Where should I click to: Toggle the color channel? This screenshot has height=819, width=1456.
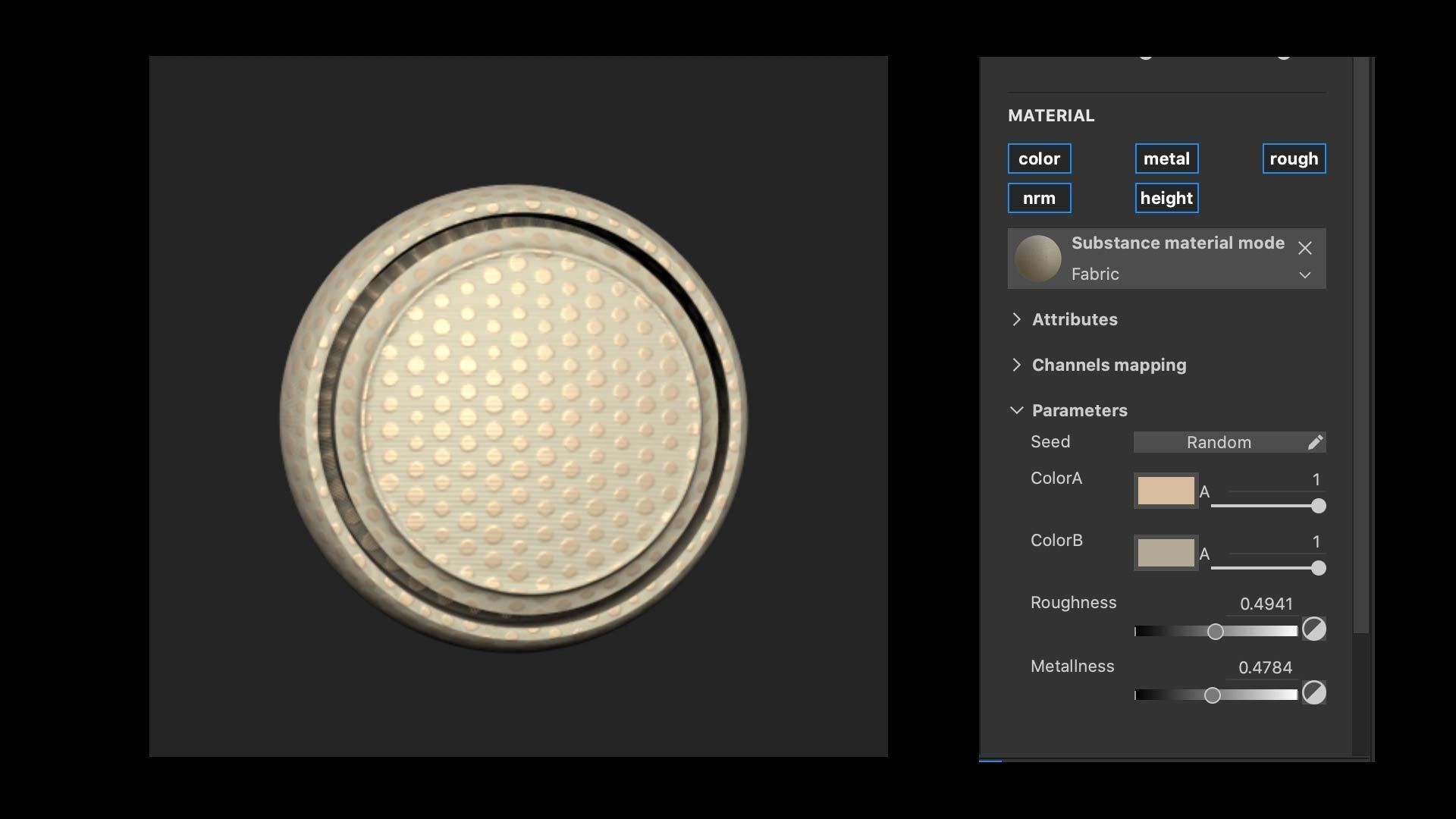point(1039,158)
